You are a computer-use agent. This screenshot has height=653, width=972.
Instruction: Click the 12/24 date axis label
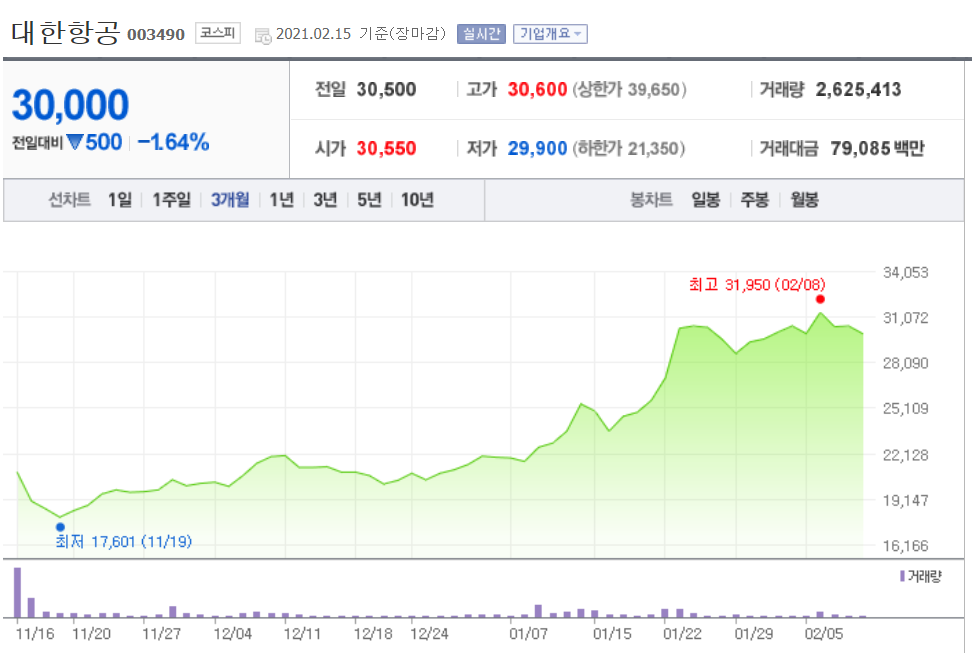click(429, 634)
